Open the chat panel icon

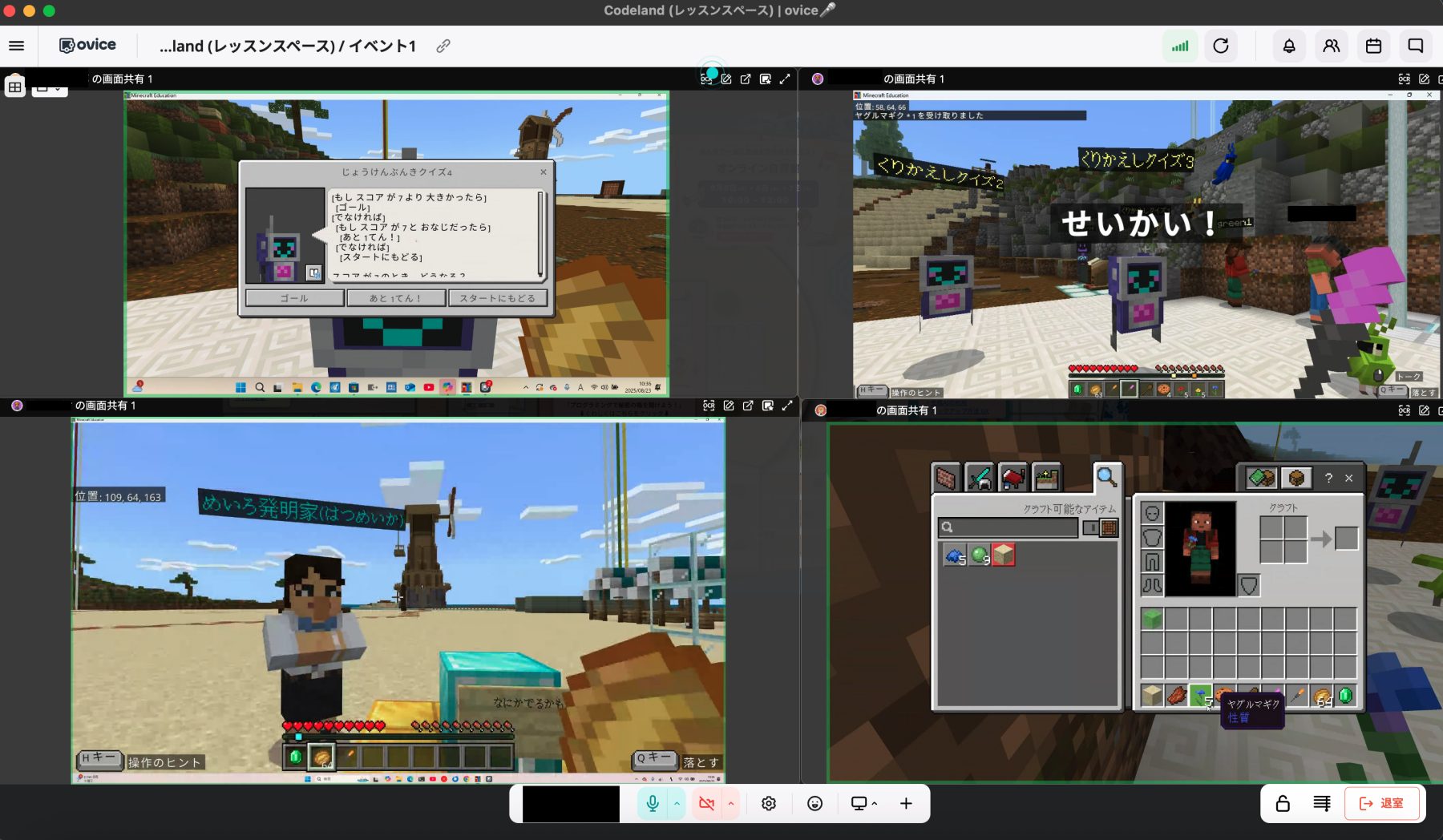(x=1416, y=46)
